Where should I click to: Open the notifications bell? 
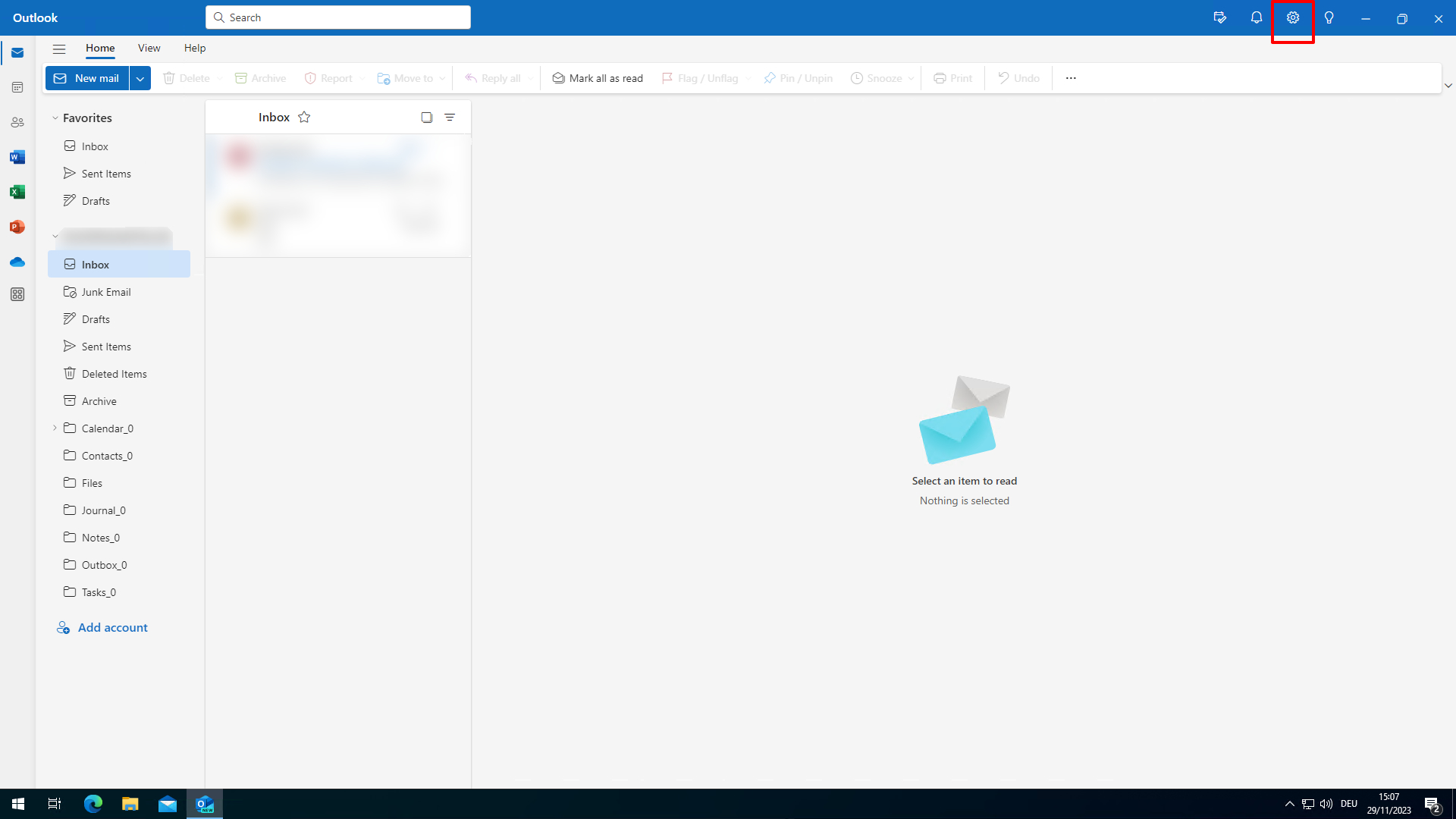click(x=1256, y=18)
